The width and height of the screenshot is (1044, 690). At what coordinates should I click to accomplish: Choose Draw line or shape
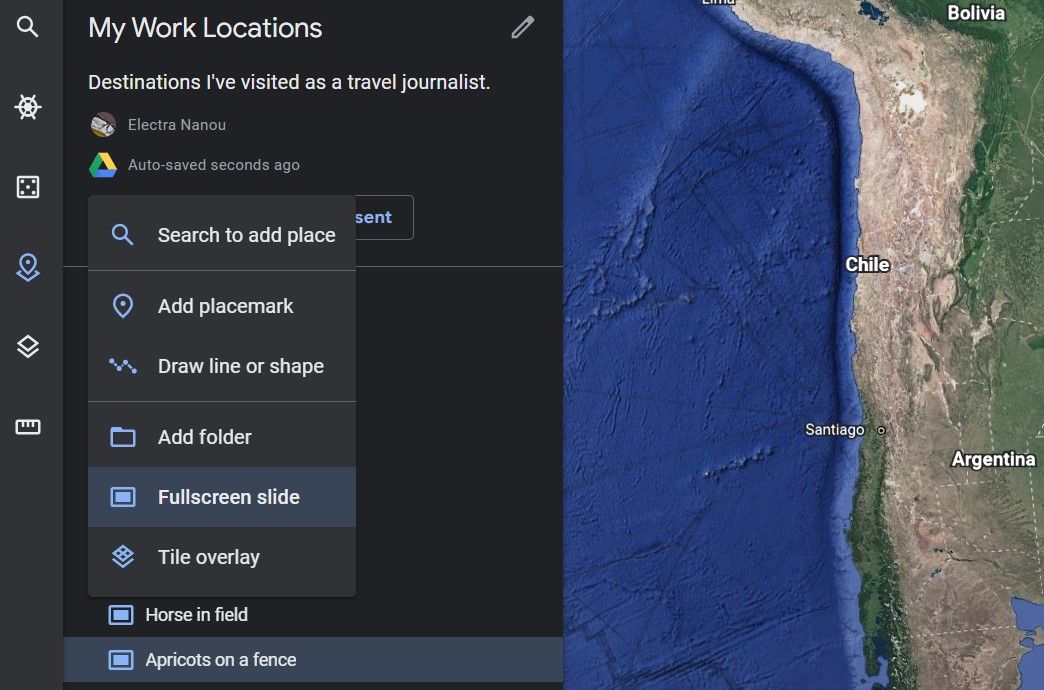222,366
